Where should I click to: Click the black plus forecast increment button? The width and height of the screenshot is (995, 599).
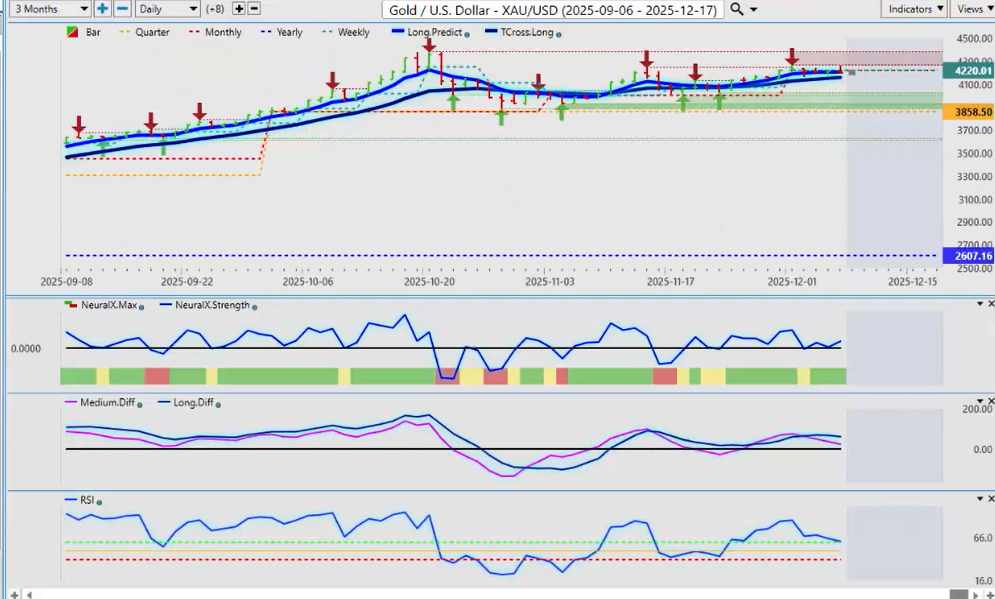click(238, 9)
